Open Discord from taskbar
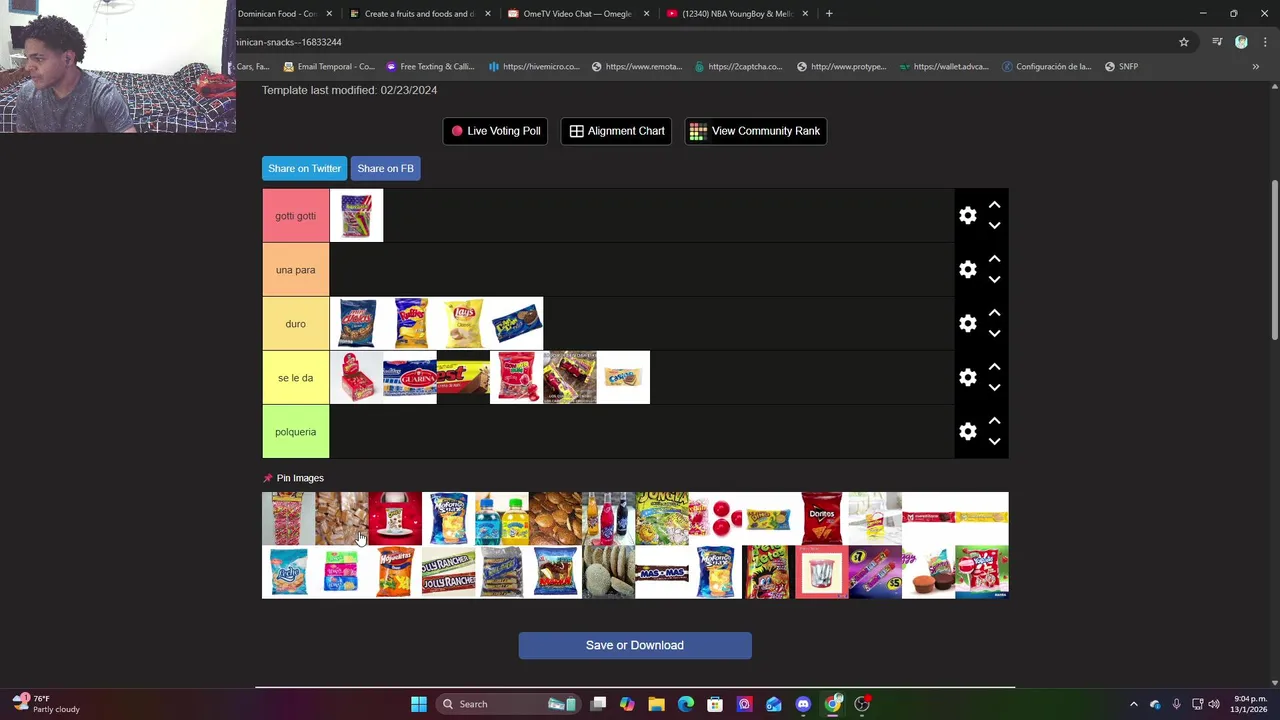Viewport: 1280px width, 720px height. click(803, 704)
